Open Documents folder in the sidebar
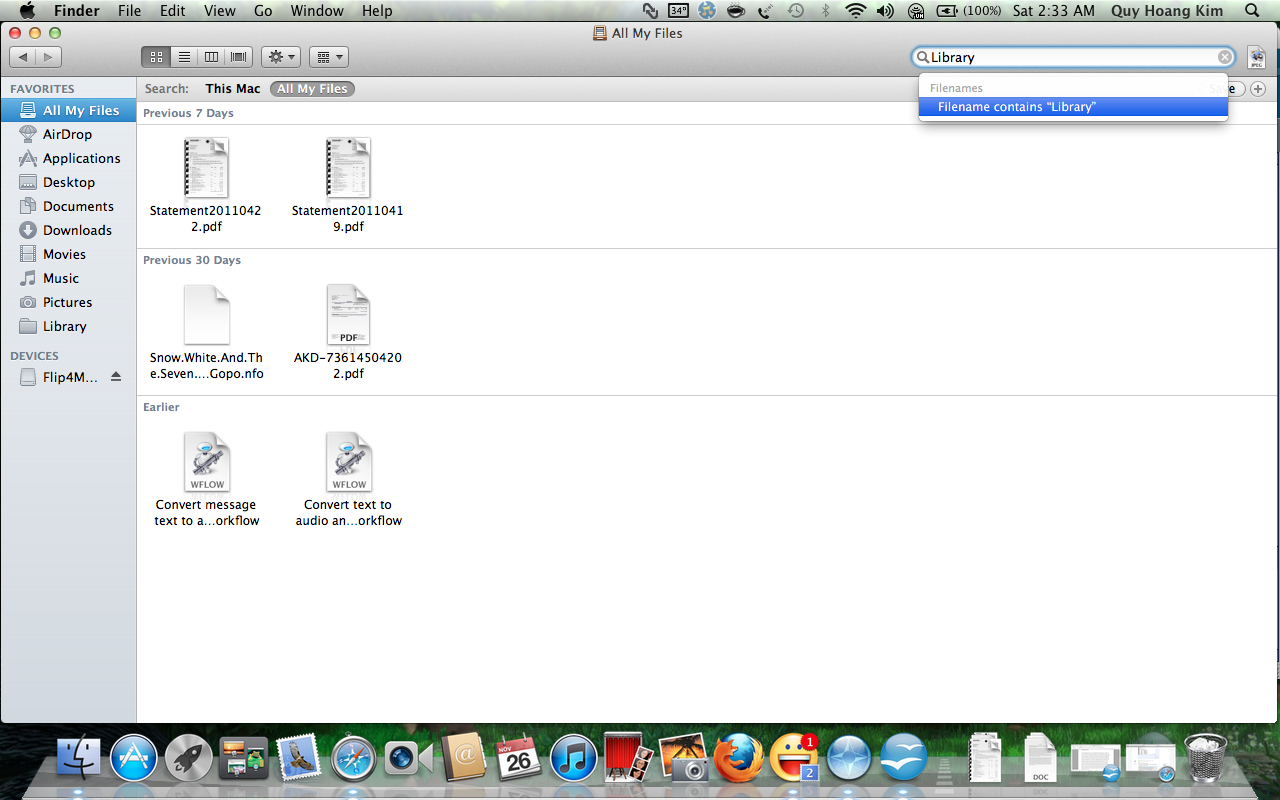Viewport: 1280px width, 800px height. (x=68, y=206)
